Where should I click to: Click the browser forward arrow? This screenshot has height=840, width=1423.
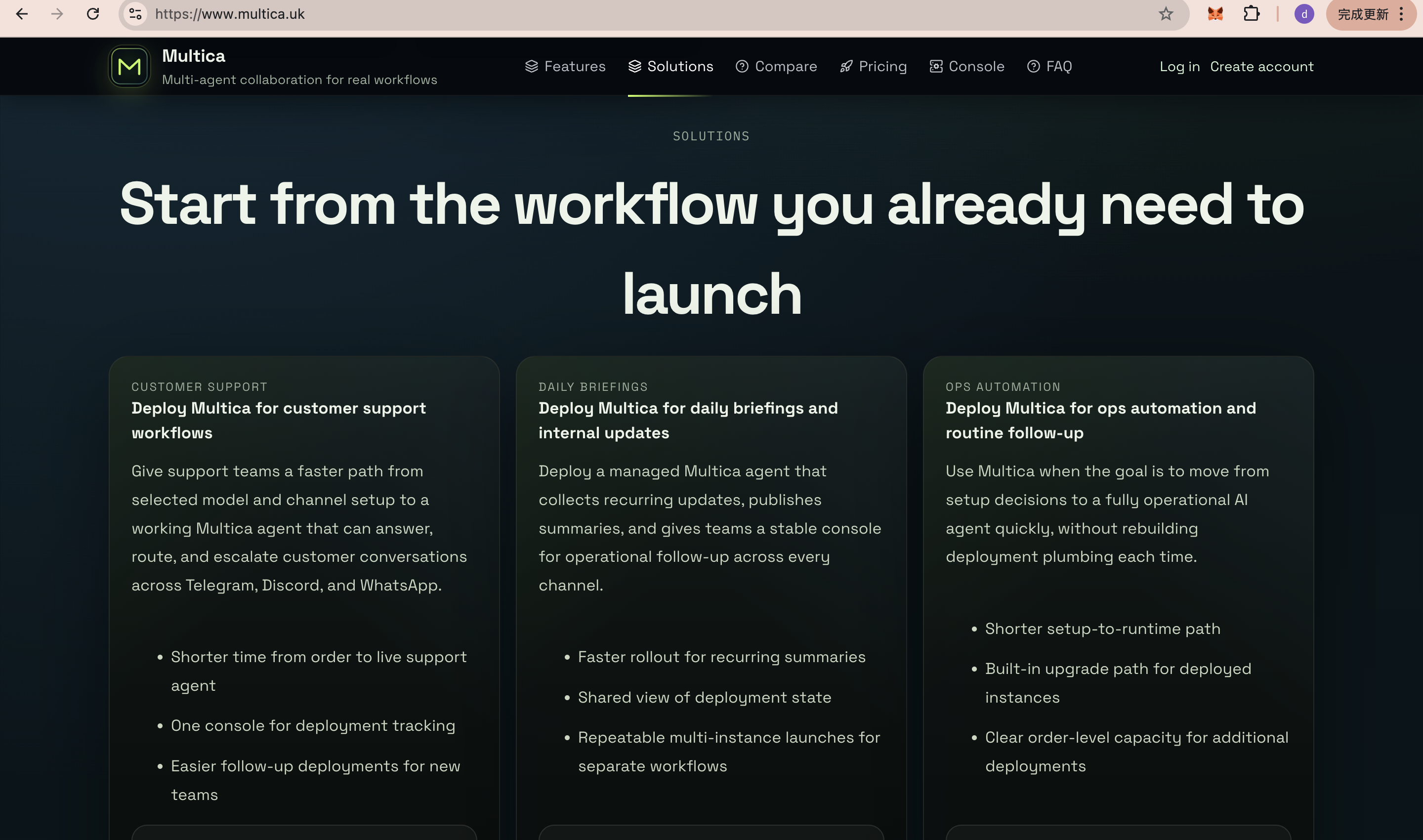pyautogui.click(x=57, y=13)
